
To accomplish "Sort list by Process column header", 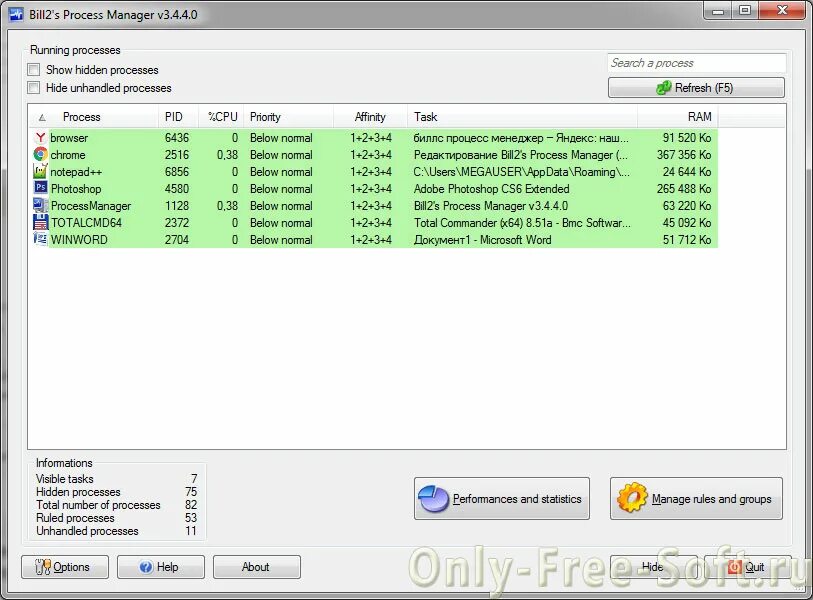I will (x=94, y=117).
